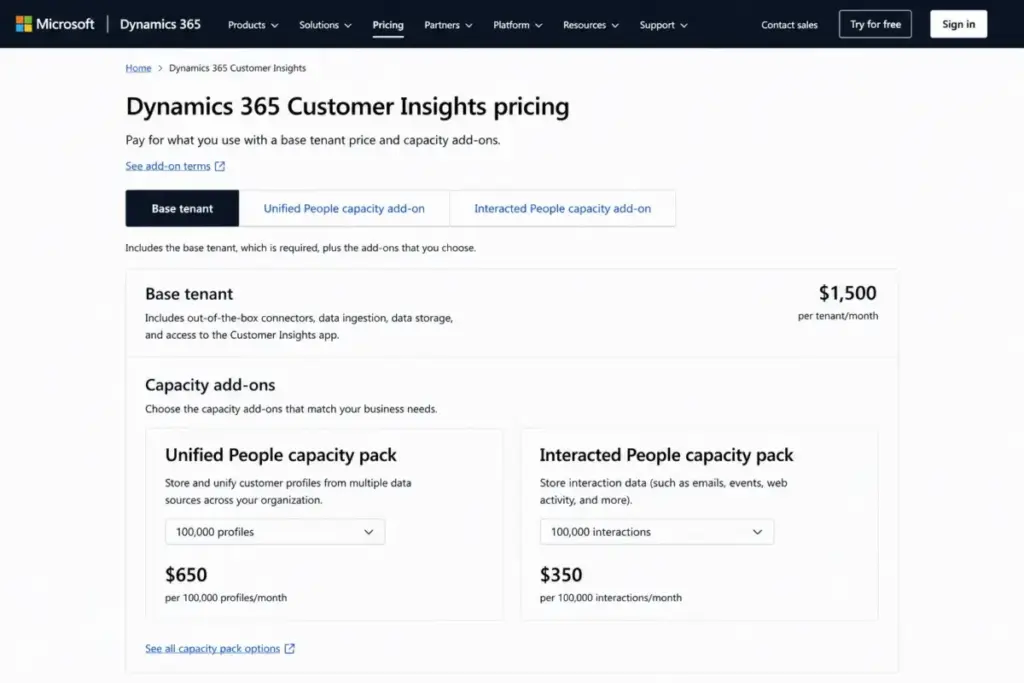Screen dimensions: 1024x683
Task: Open the 100,000 profiles dropdown
Action: [275, 532]
